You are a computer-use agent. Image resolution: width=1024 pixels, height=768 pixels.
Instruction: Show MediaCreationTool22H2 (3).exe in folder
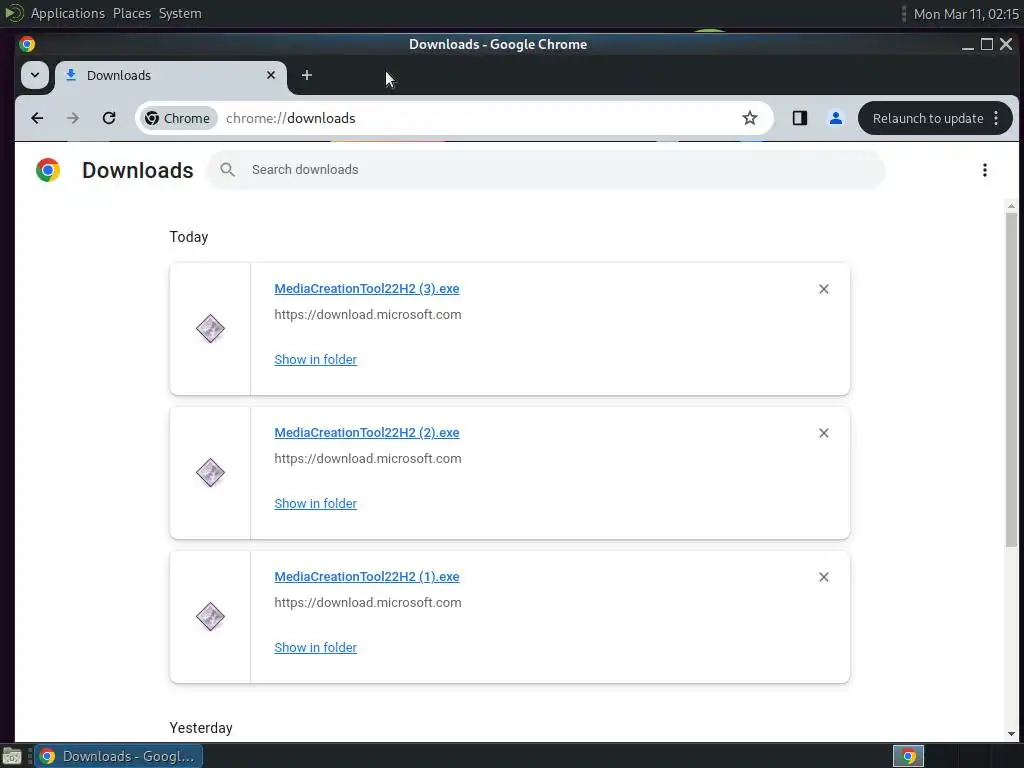click(x=315, y=359)
